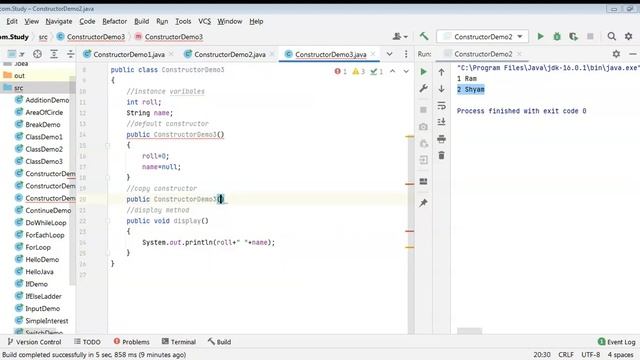Stop process icon in Run panel
Image resolution: width=640 pixels, height=360 pixels.
(423, 110)
